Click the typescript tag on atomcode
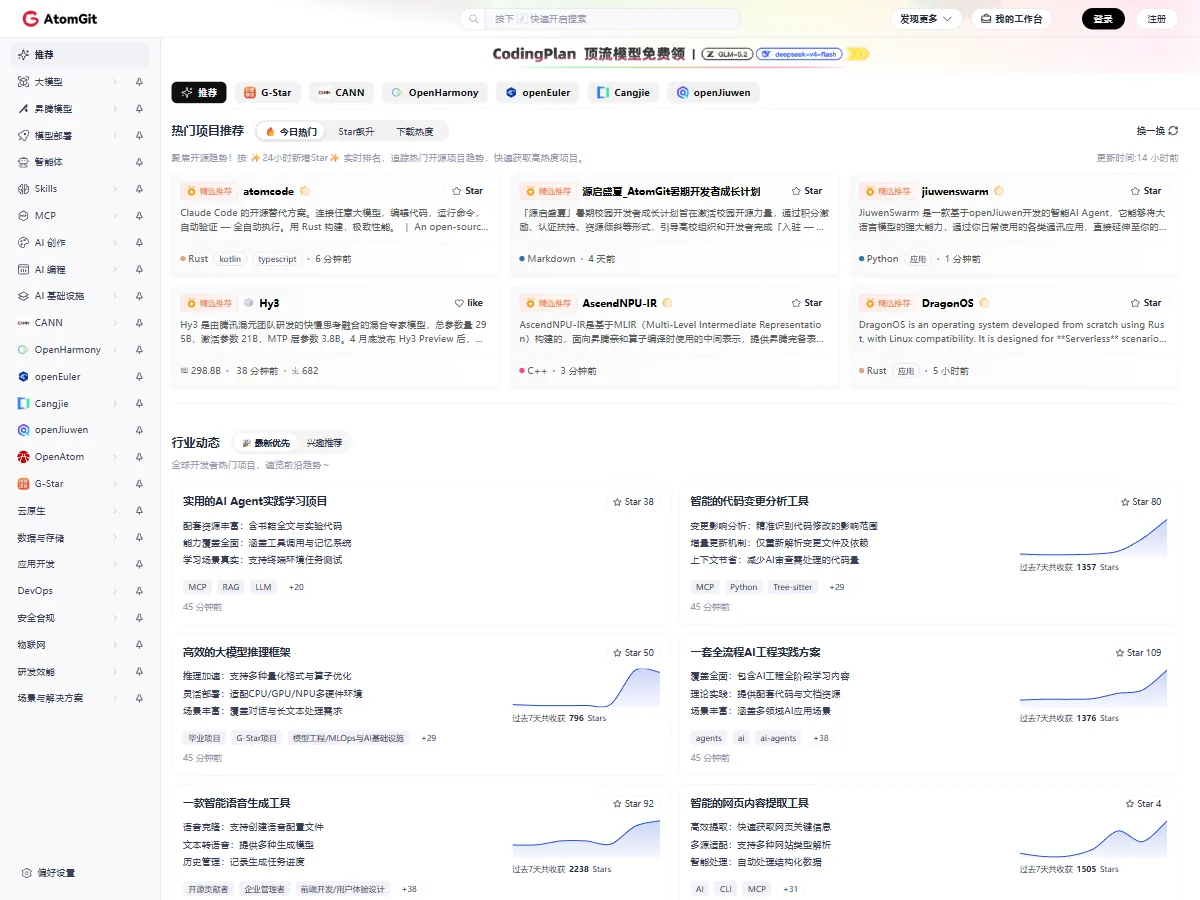This screenshot has width=1200, height=900. pyautogui.click(x=277, y=259)
